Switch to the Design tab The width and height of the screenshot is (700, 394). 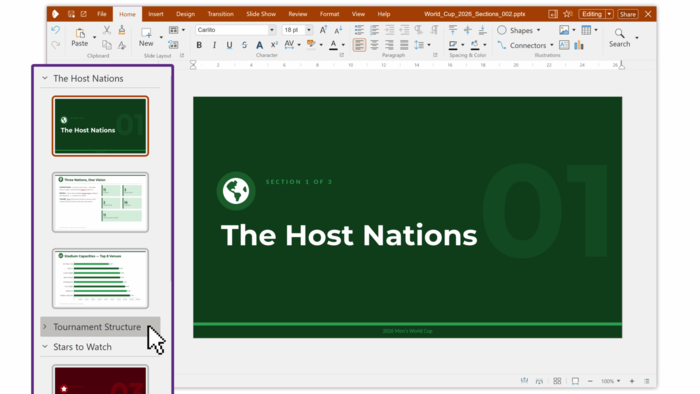point(185,14)
